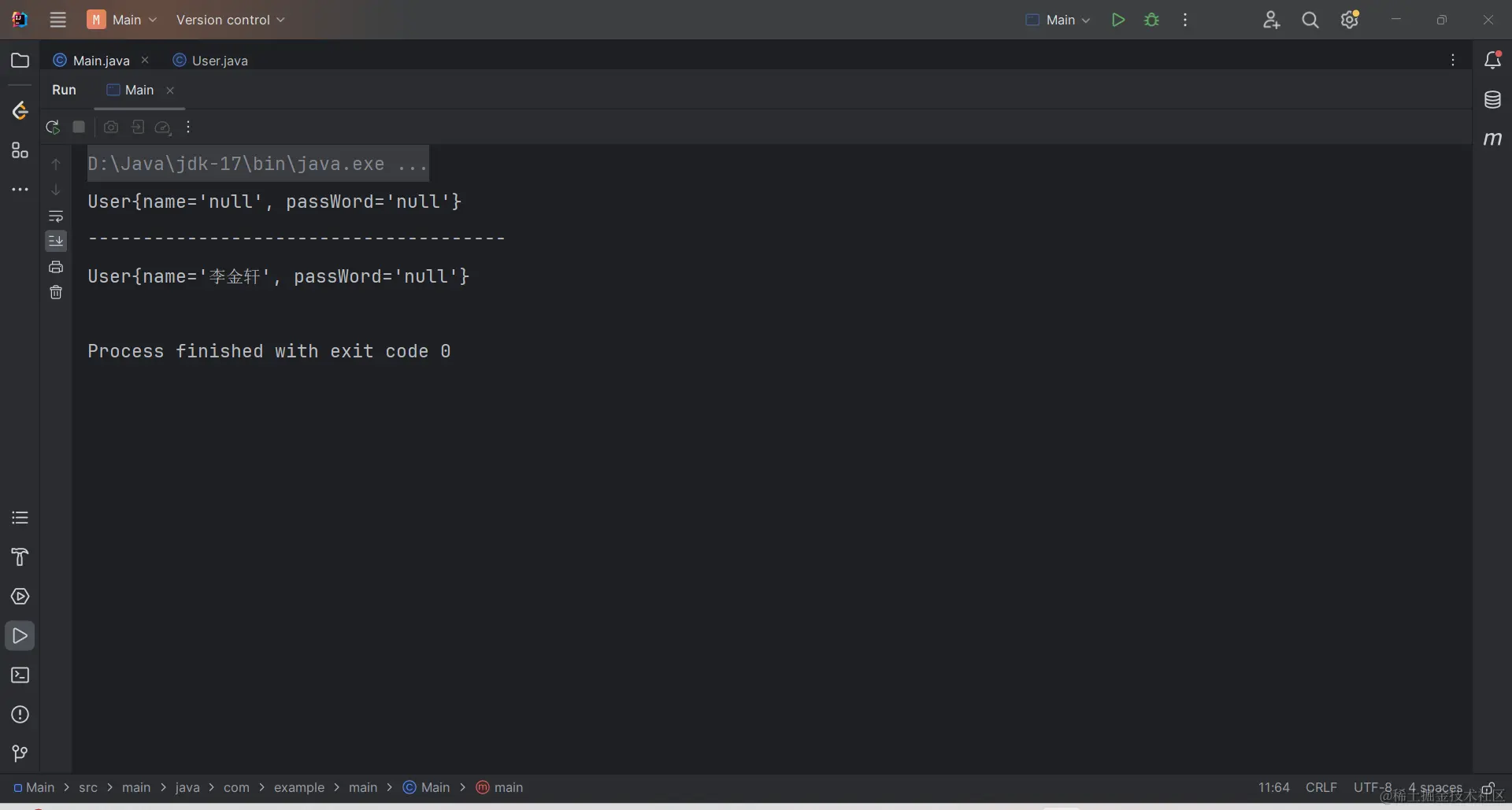Open the Run tool window
The height and width of the screenshot is (810, 1512).
[20, 636]
